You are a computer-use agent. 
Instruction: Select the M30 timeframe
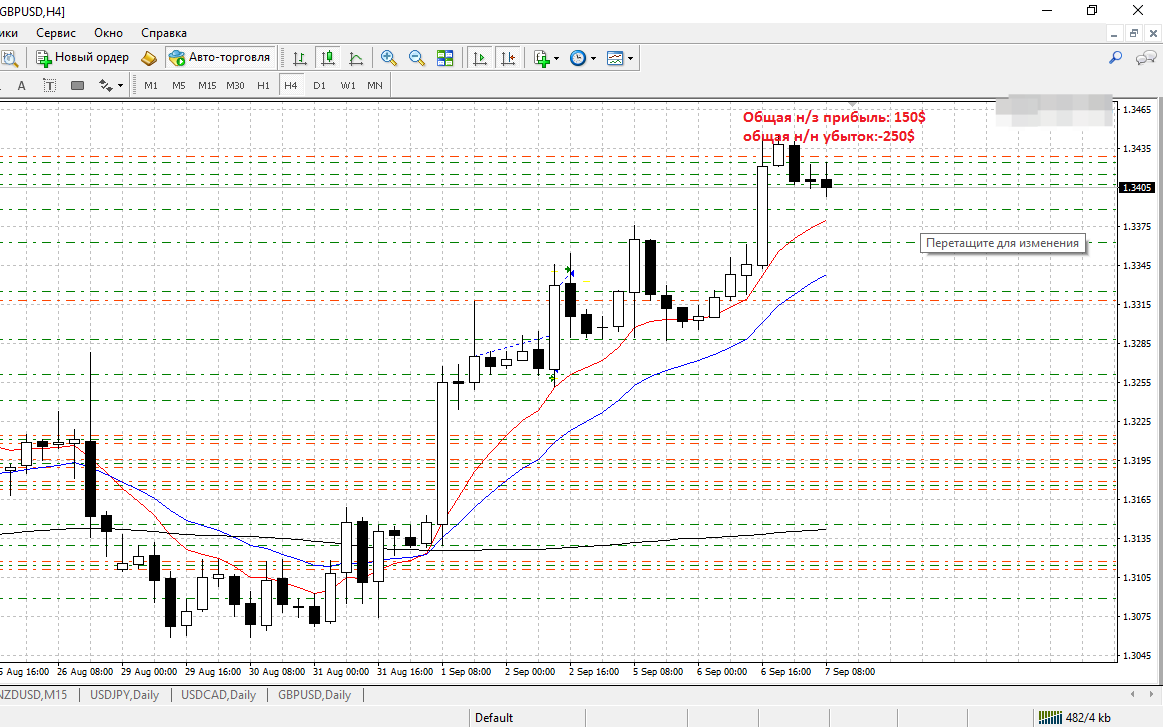[235, 85]
